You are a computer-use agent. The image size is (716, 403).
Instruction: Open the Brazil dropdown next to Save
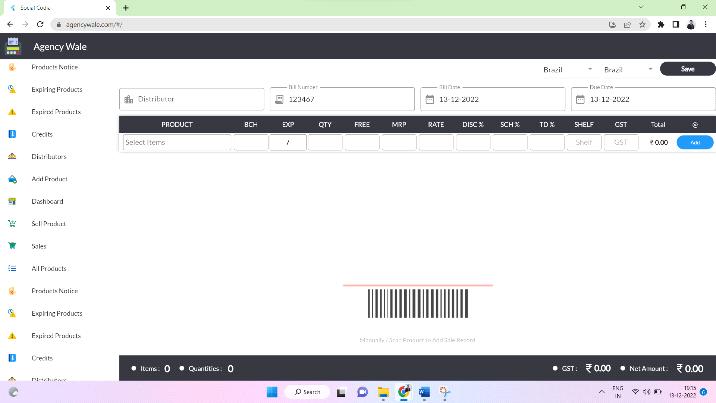click(x=628, y=69)
